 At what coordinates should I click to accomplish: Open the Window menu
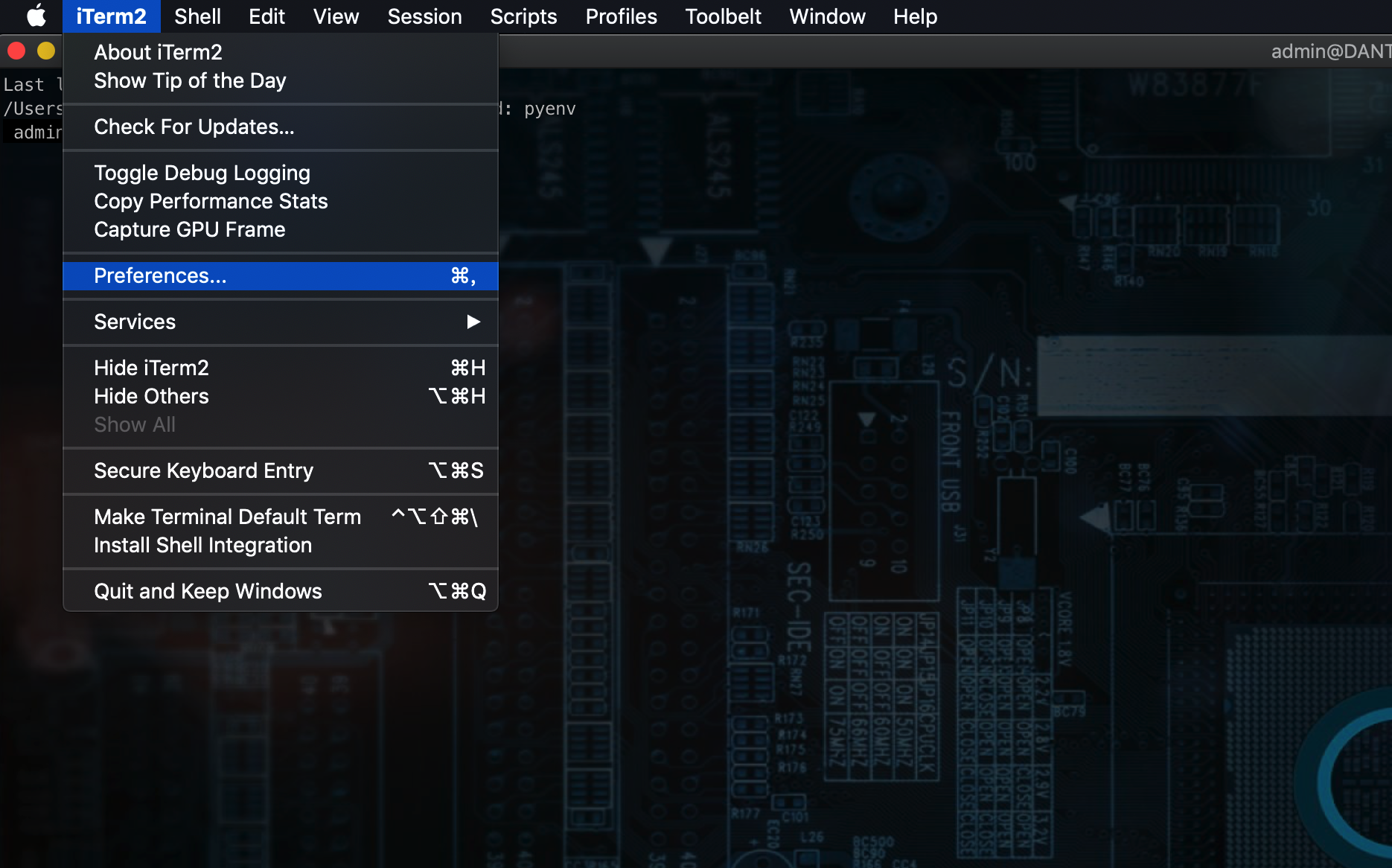827,16
